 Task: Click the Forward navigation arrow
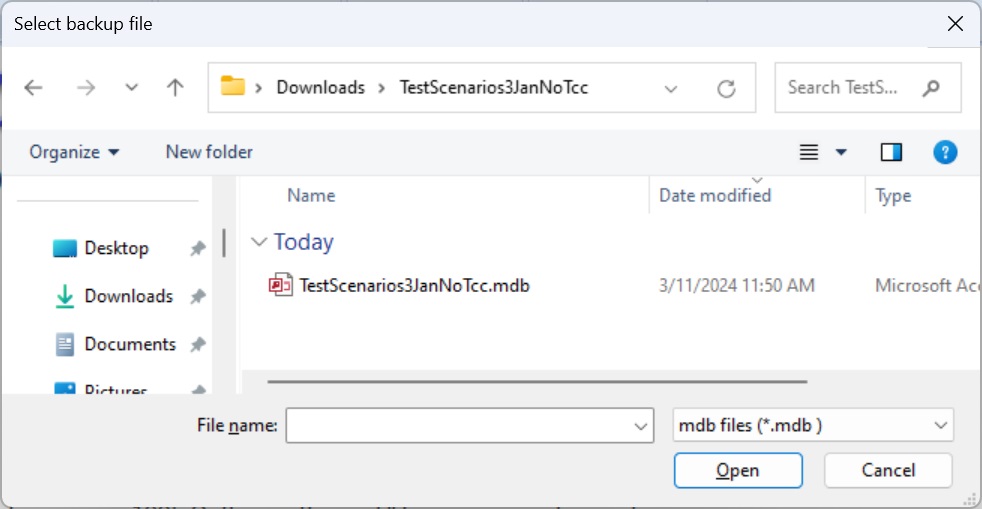[86, 88]
